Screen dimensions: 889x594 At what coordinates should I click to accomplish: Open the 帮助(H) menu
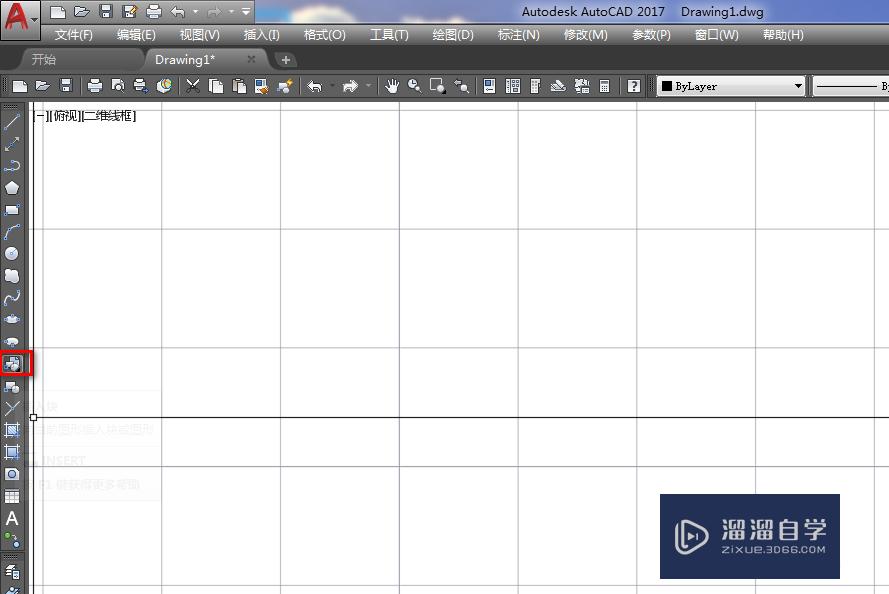[783, 35]
